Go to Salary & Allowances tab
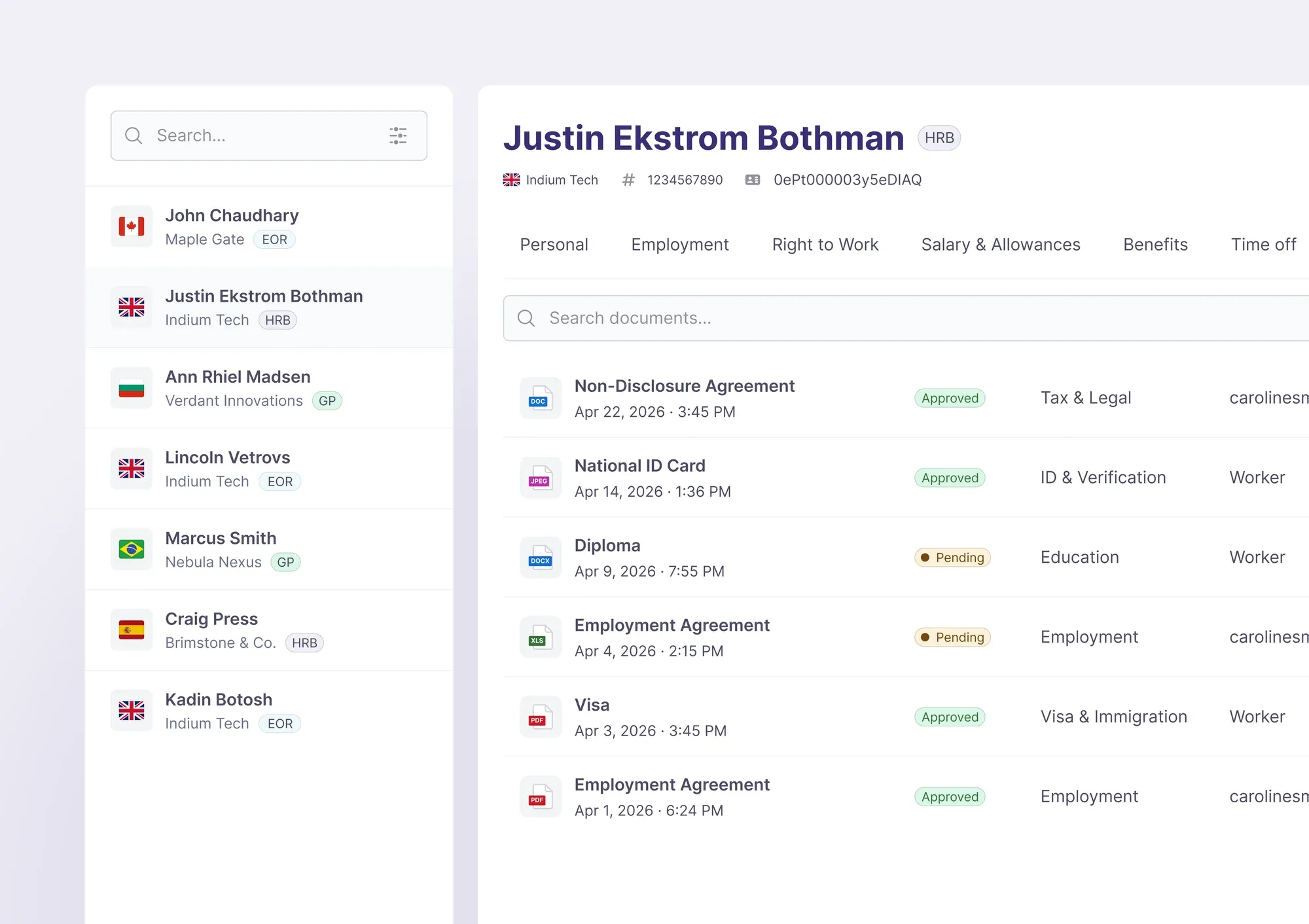 (x=1001, y=245)
